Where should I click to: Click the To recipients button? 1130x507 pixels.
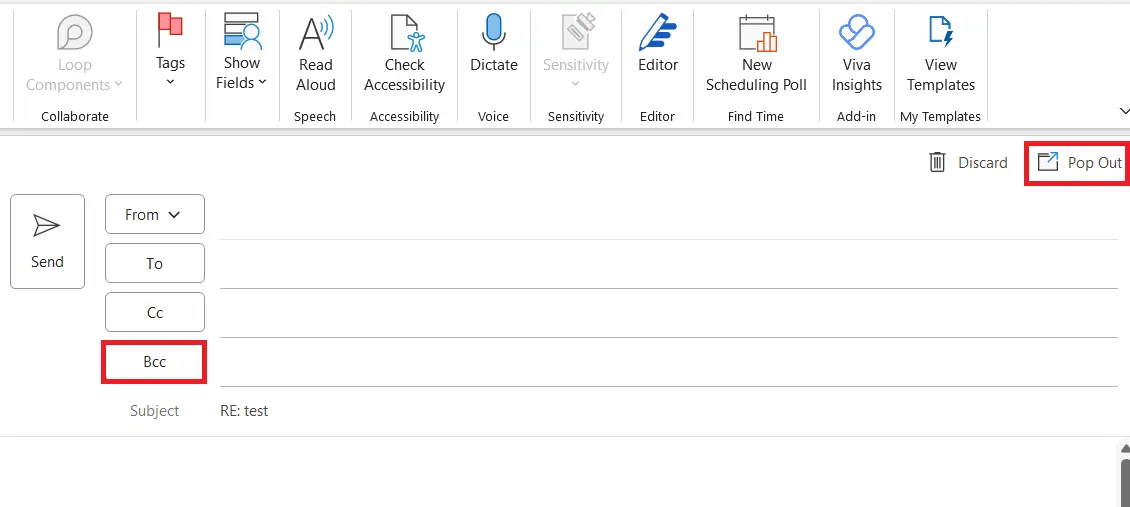point(155,264)
